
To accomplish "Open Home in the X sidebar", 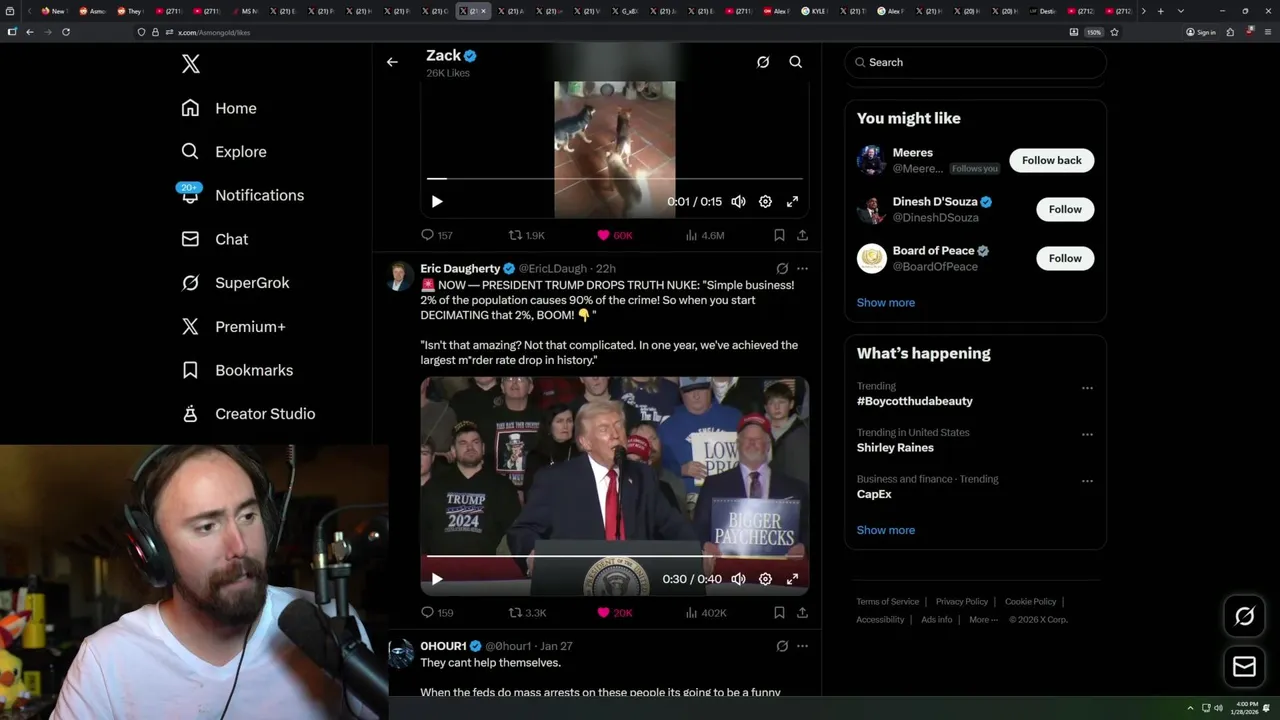I will (219, 108).
